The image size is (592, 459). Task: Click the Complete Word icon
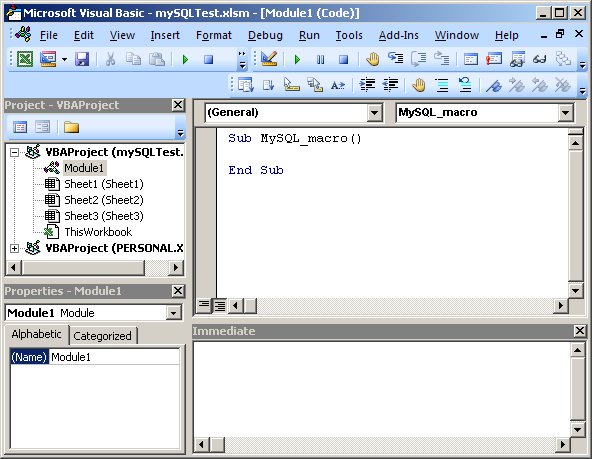point(338,86)
